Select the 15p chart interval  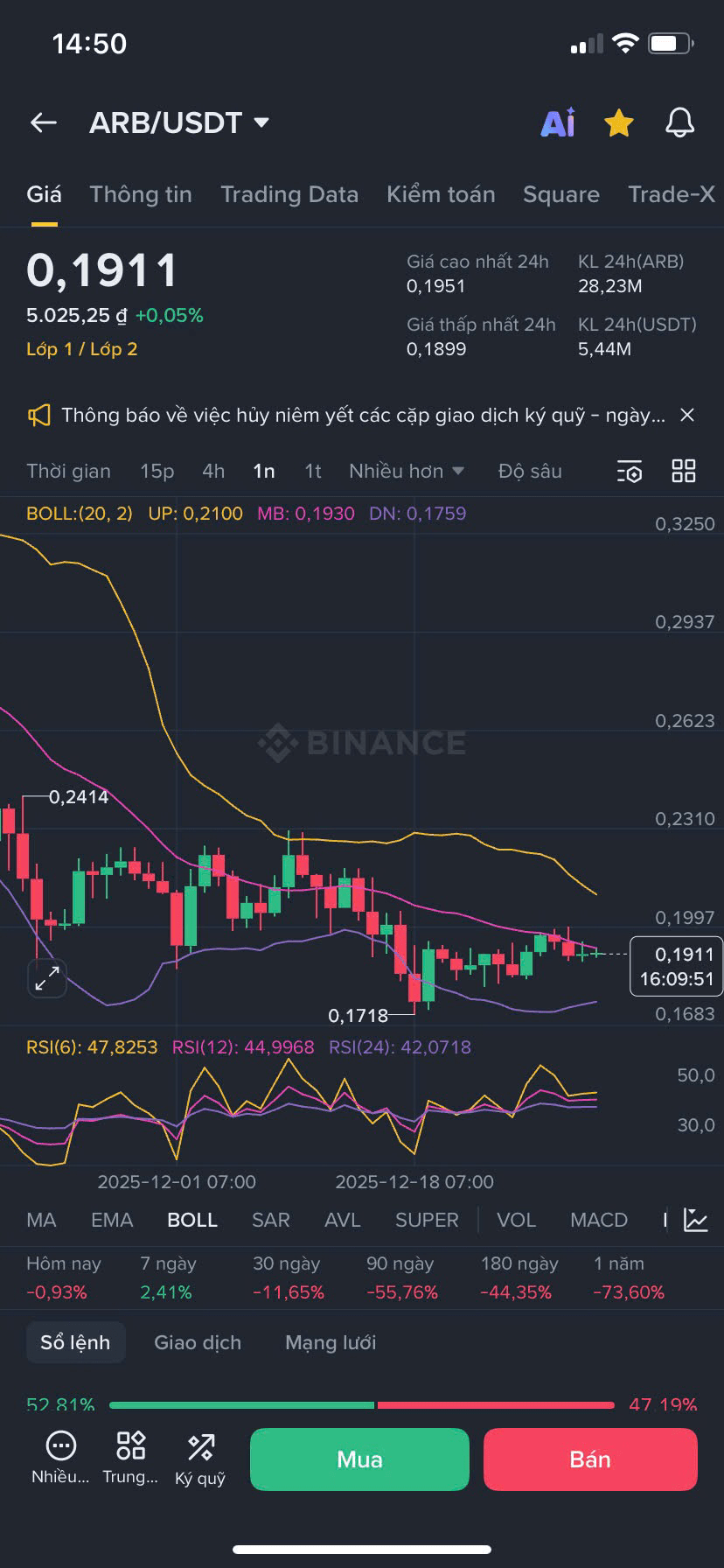coord(157,472)
